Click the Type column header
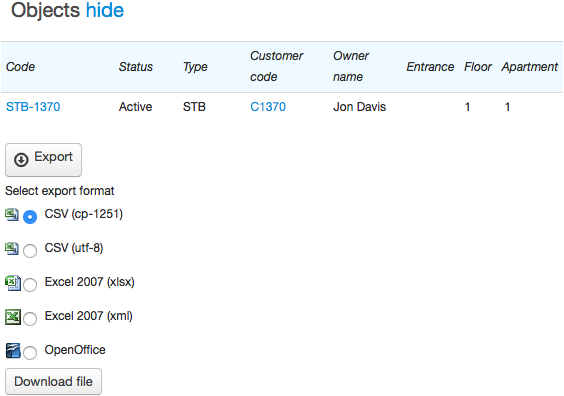This screenshot has height=396, width=564. pos(195,67)
